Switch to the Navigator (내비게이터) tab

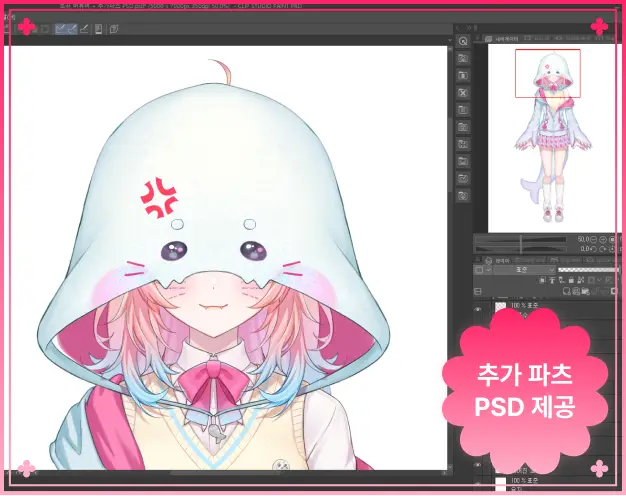502,39
